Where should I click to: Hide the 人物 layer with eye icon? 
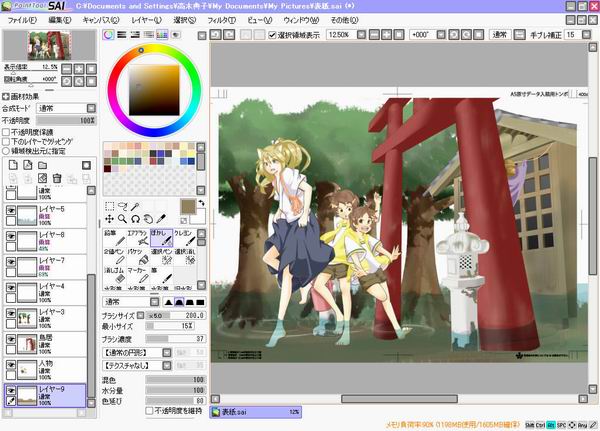pos(11,365)
